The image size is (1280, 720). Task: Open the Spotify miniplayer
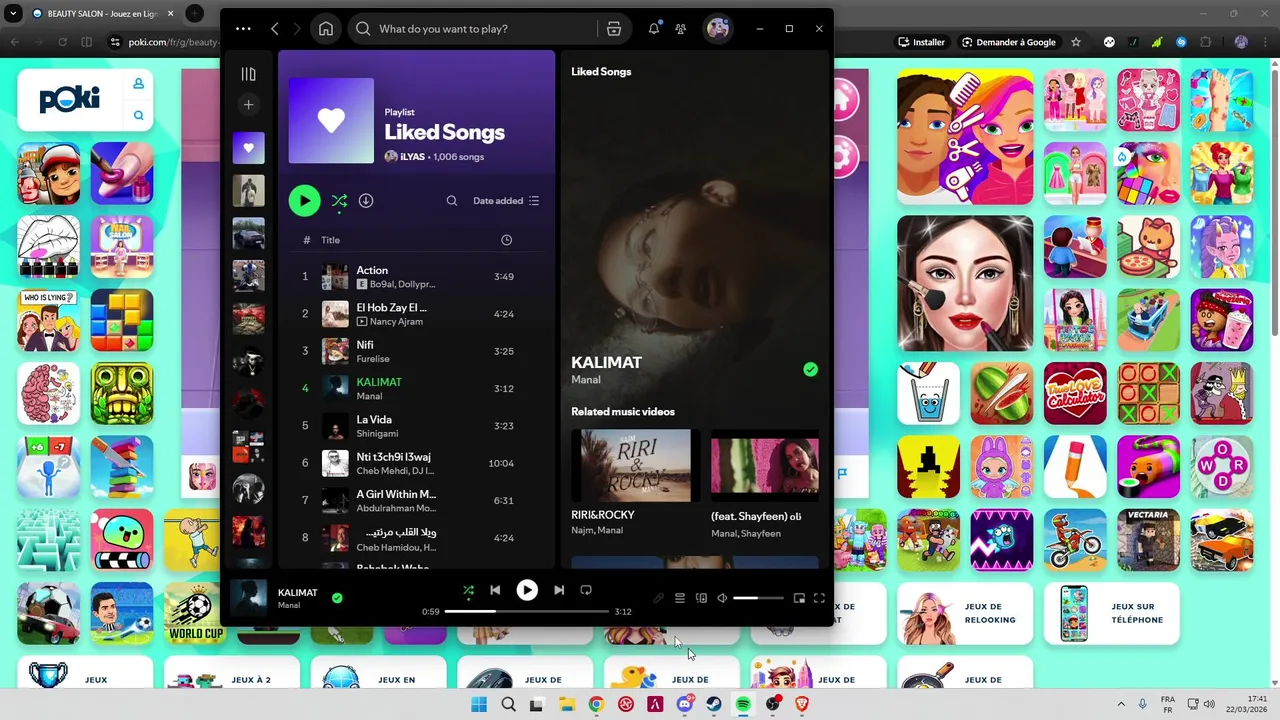pyautogui.click(x=799, y=598)
